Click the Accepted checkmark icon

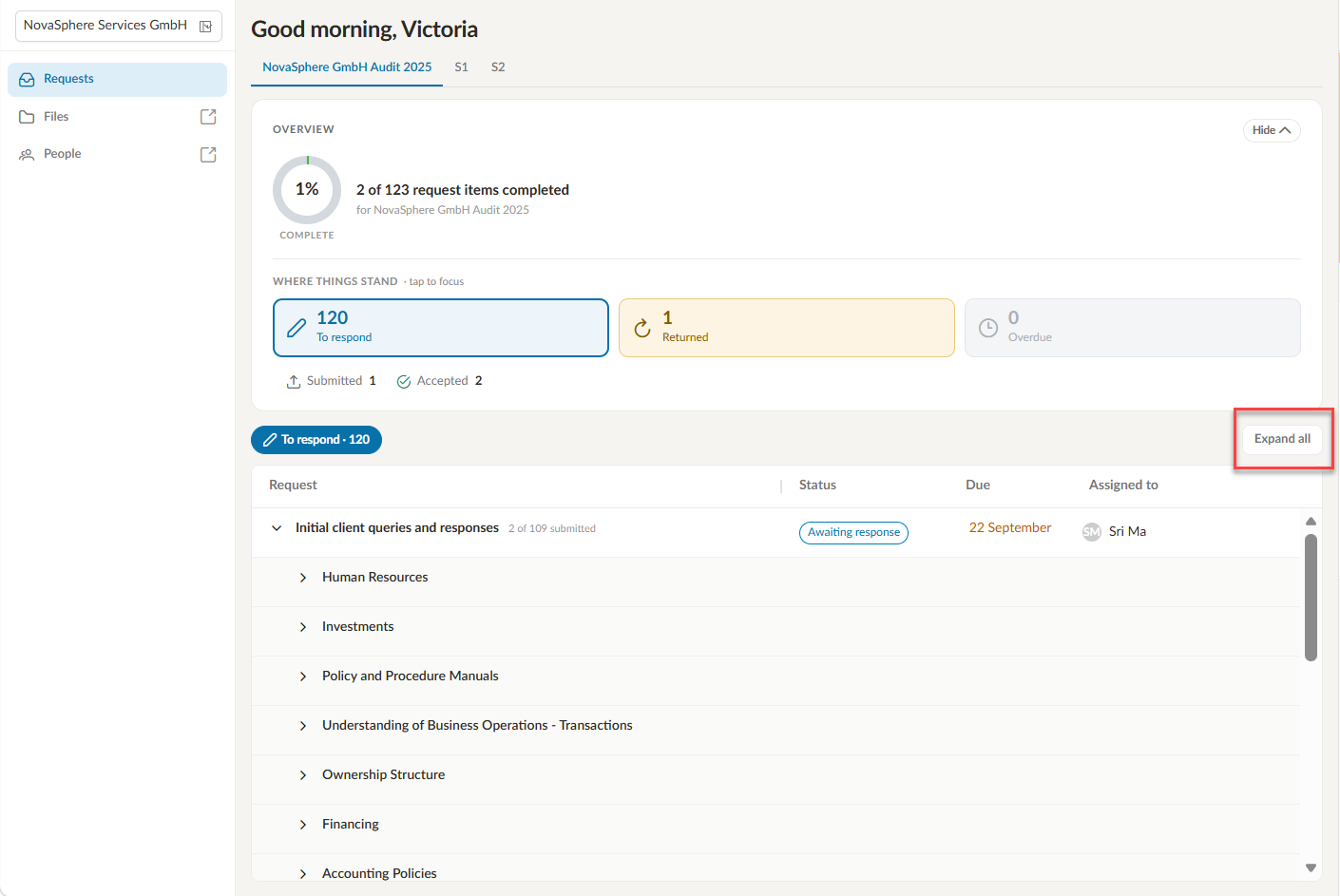click(x=404, y=381)
